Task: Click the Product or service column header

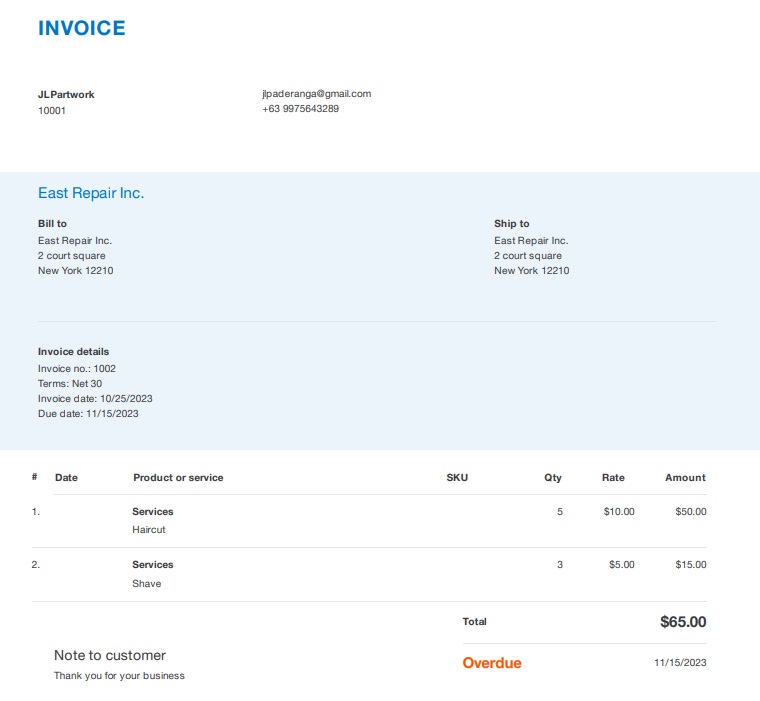Action: click(178, 478)
